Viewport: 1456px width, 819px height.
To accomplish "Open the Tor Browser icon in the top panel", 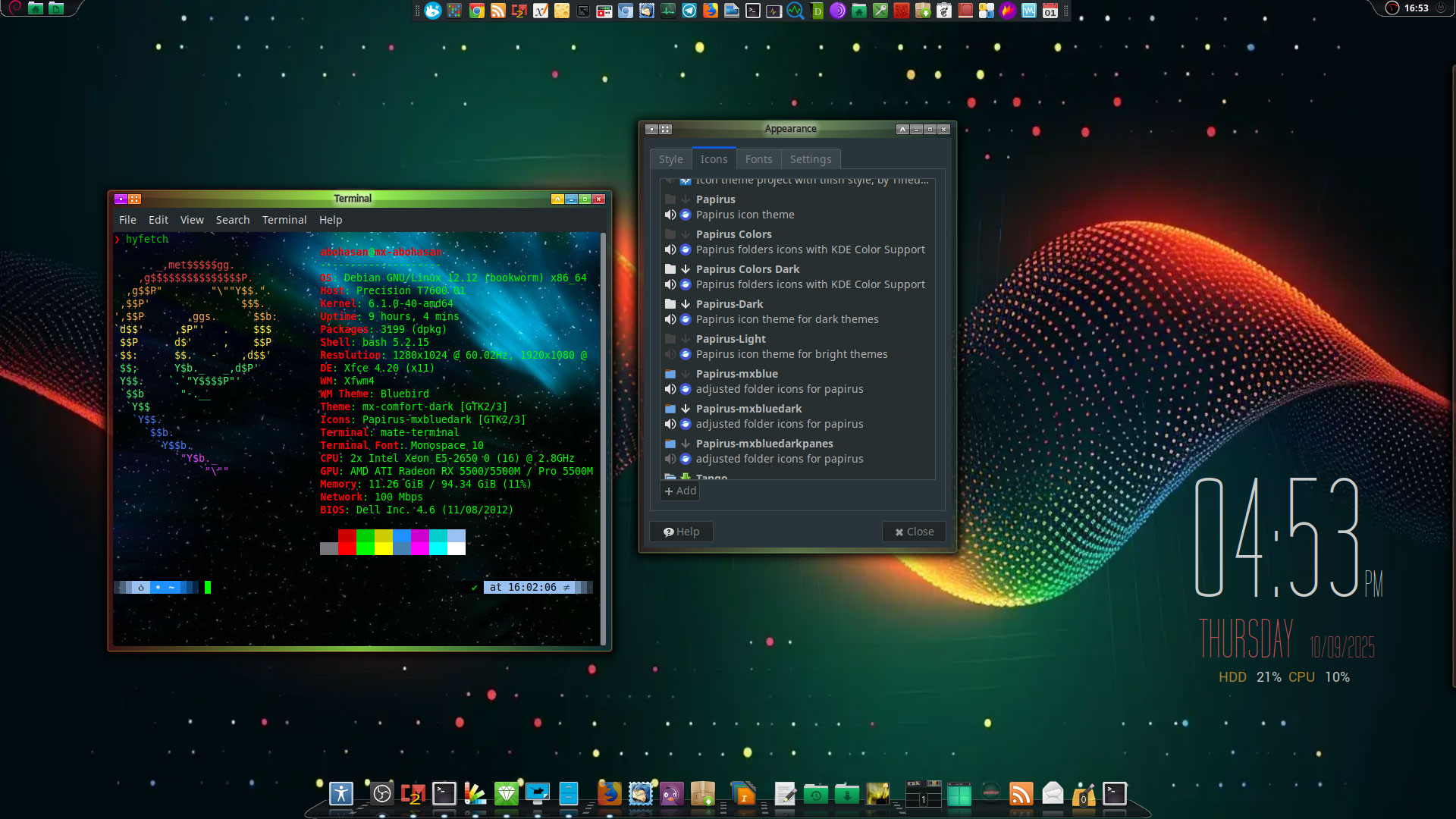I will pyautogui.click(x=838, y=11).
